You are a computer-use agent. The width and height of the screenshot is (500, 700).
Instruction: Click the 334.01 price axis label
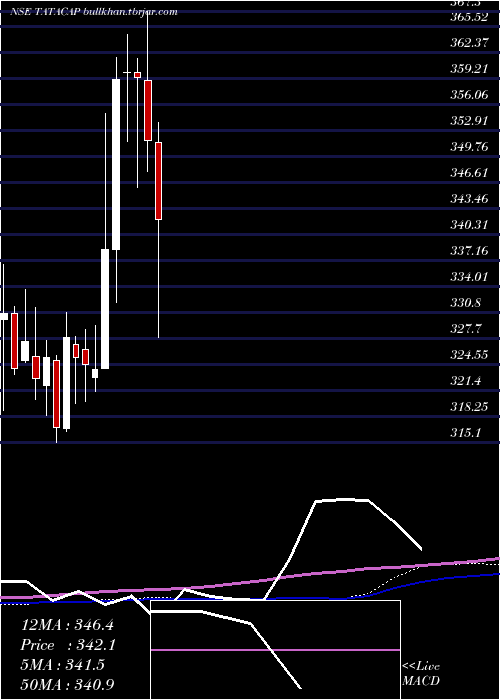470,277
